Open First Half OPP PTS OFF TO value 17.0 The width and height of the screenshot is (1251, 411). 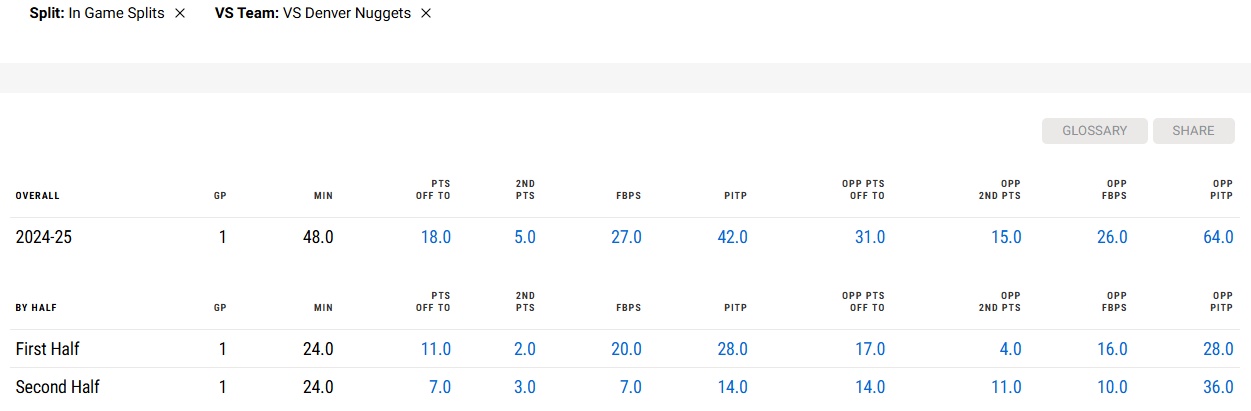click(869, 349)
